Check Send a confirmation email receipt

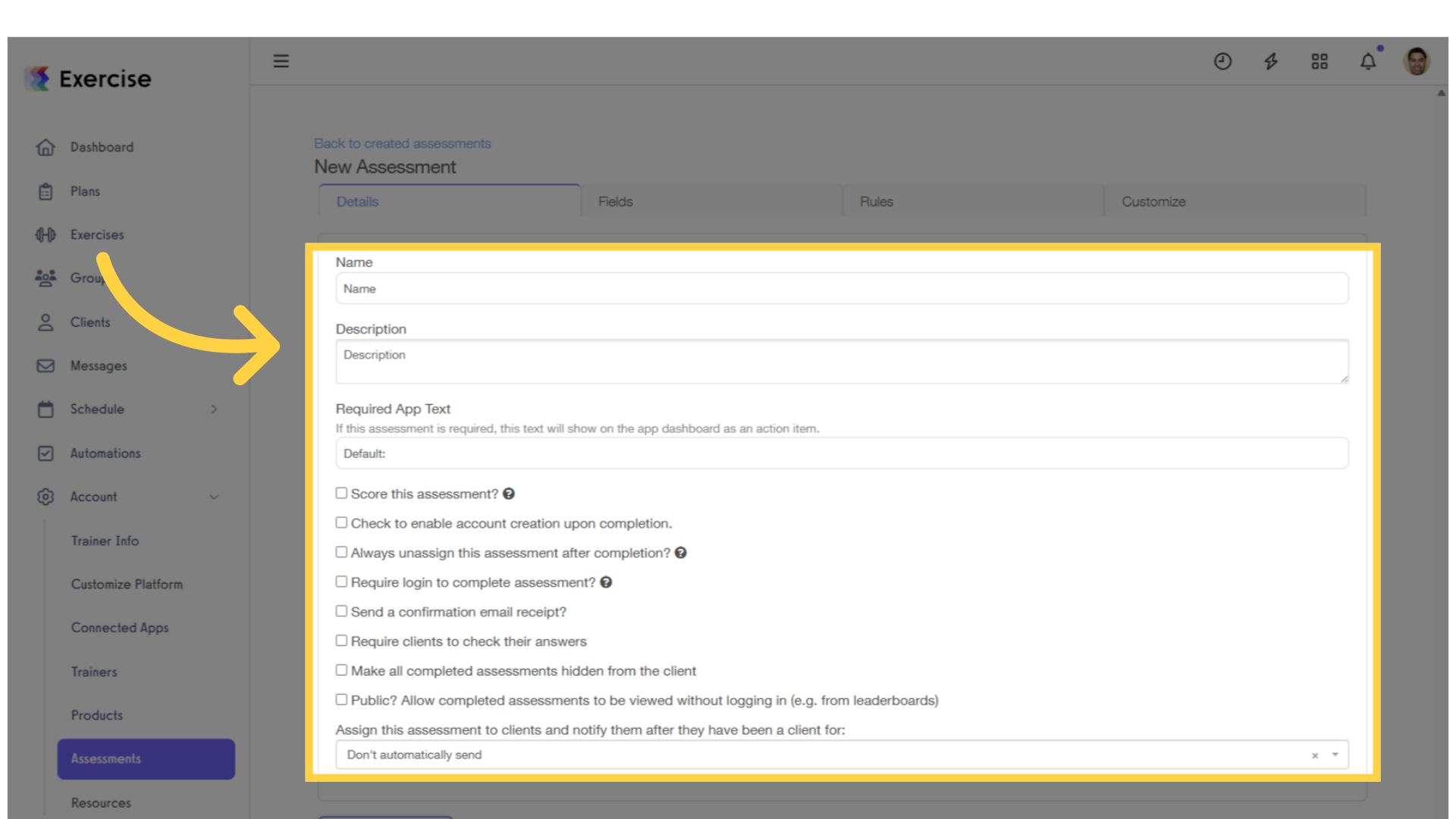(341, 611)
